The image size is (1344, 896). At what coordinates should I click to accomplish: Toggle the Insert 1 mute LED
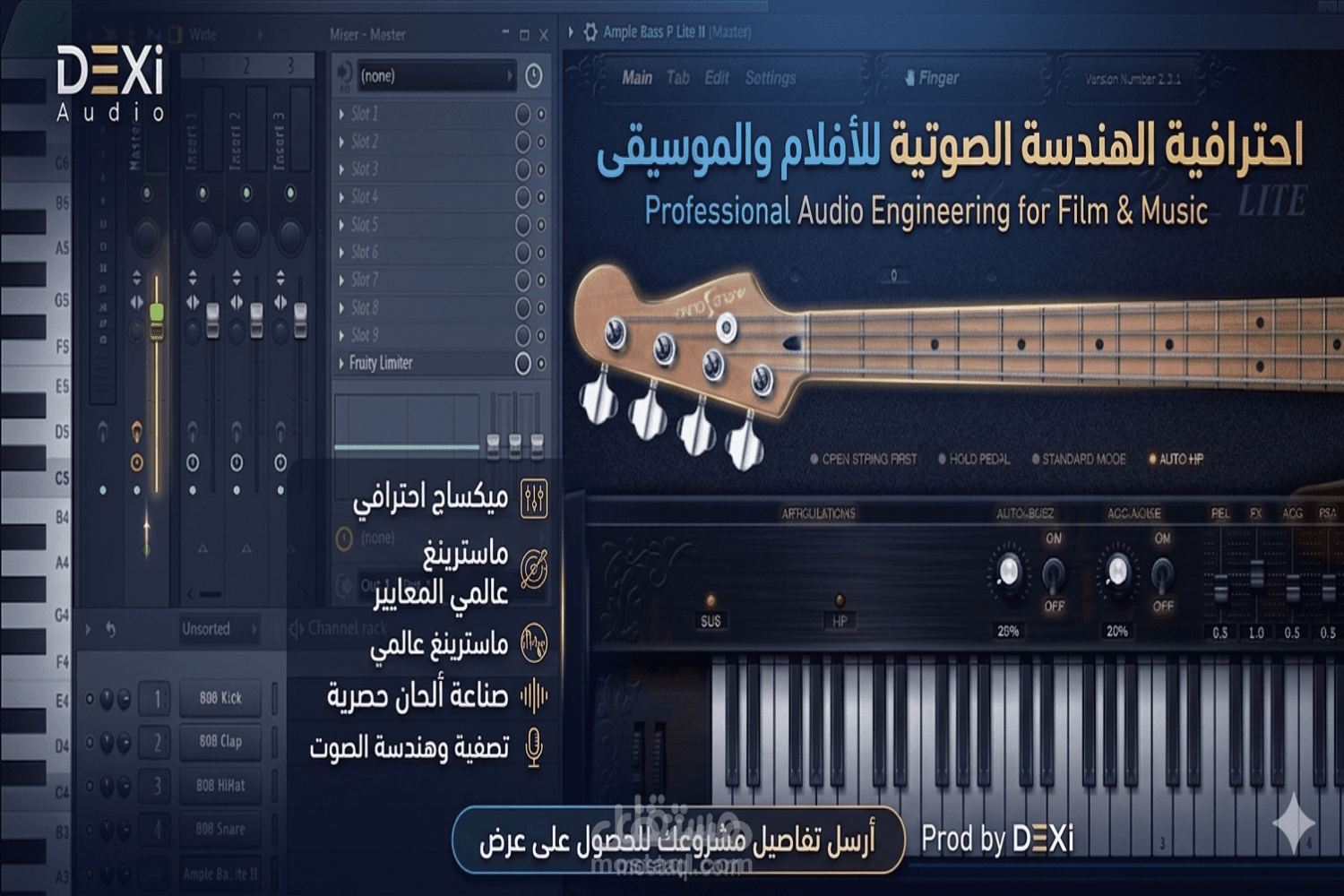[x=202, y=193]
